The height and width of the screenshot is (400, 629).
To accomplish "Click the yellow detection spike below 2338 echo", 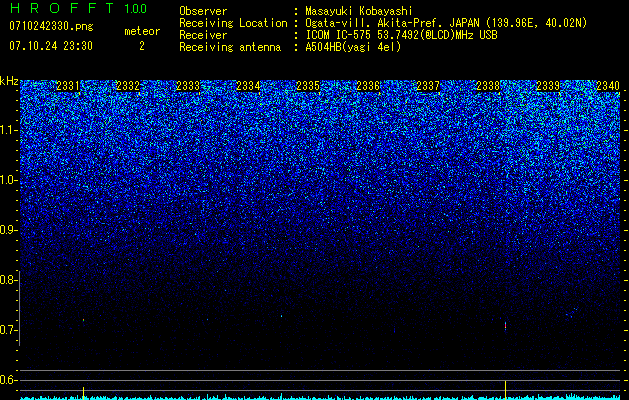I will [505, 389].
